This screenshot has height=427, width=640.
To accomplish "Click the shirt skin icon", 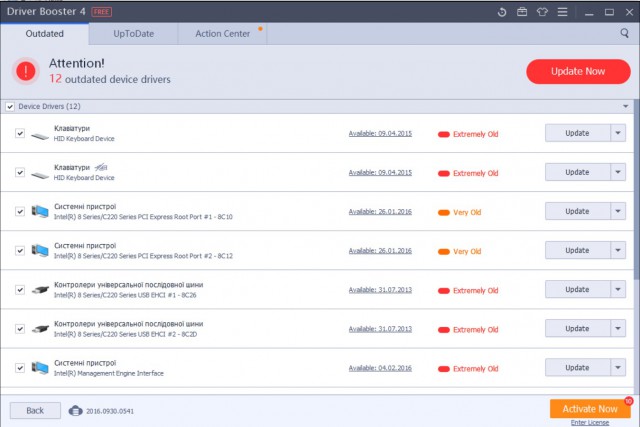I will tap(542, 12).
